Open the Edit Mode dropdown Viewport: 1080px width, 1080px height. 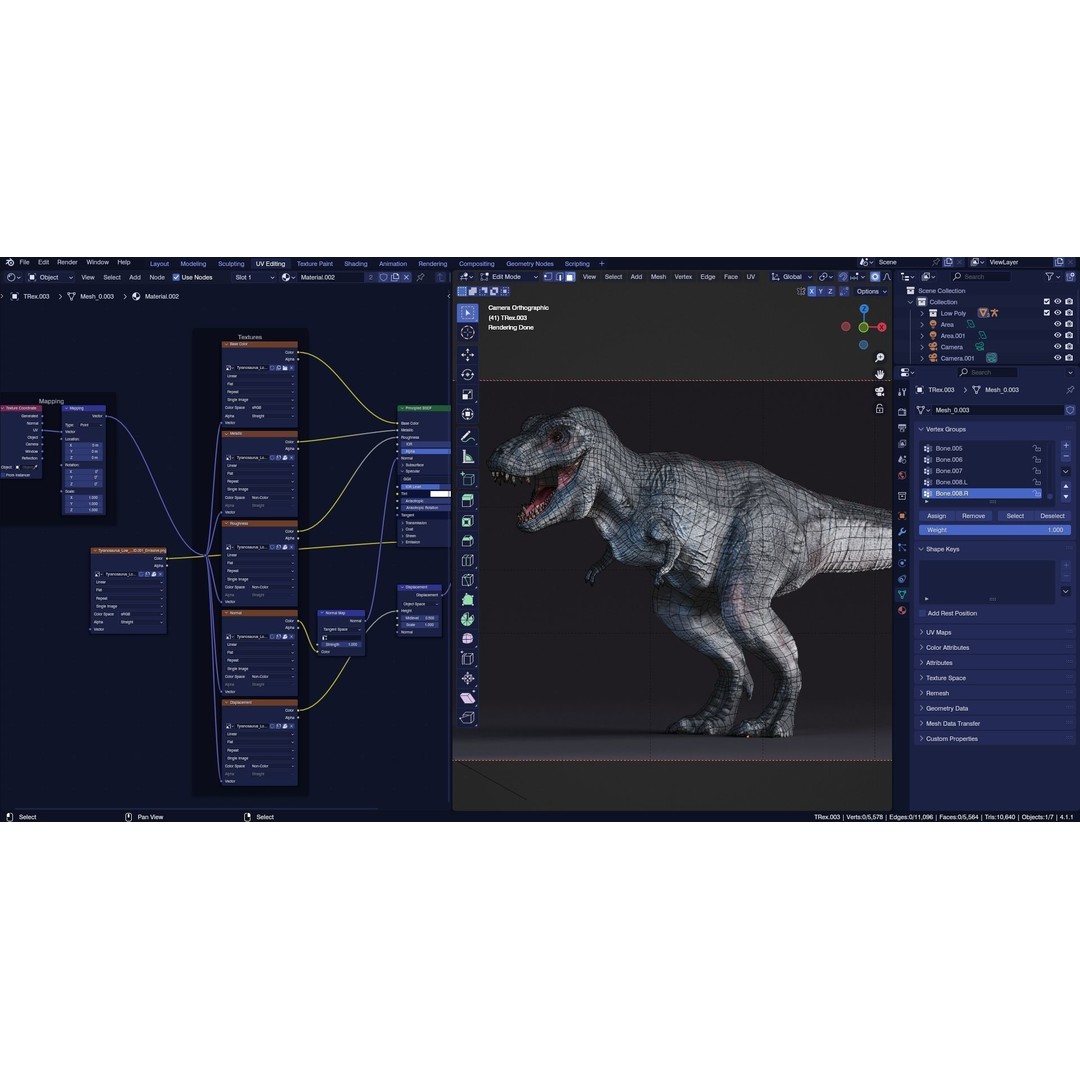point(509,277)
